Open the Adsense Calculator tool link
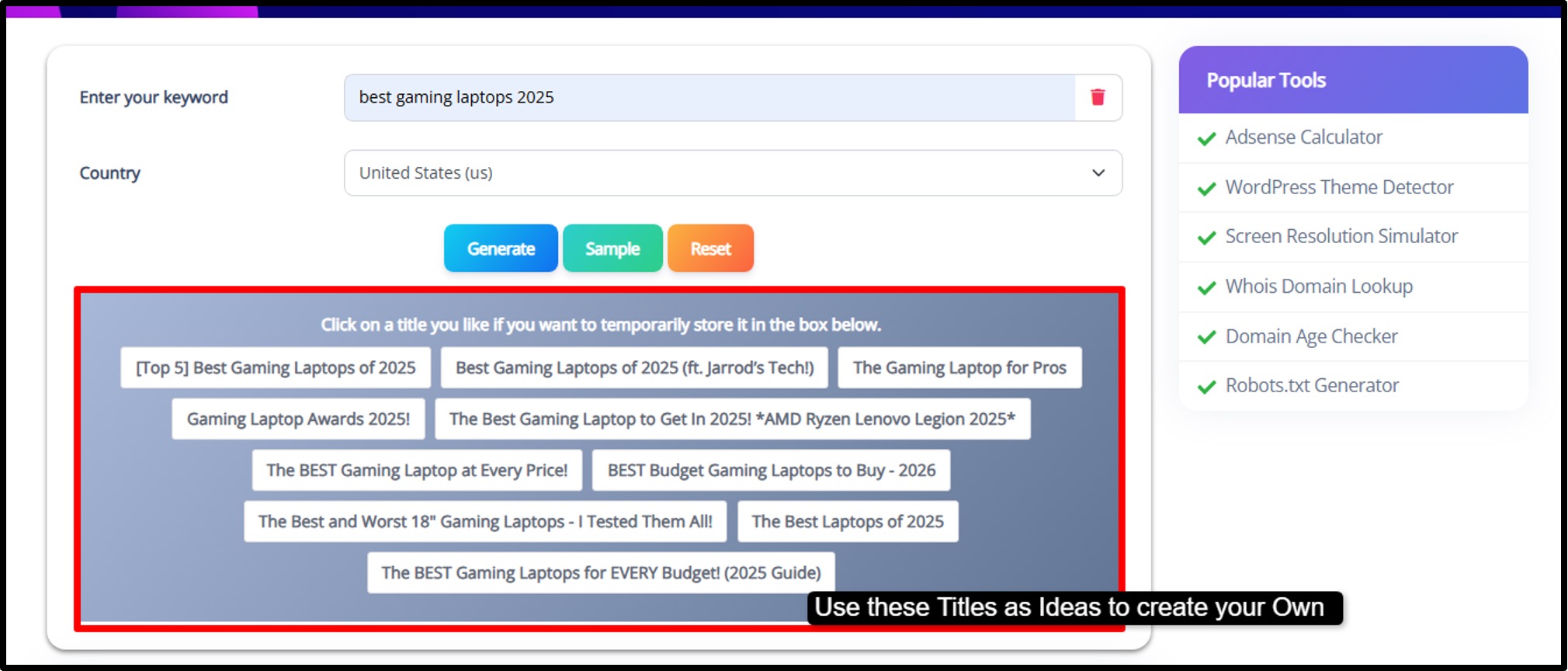The image size is (1568, 671). click(1303, 137)
